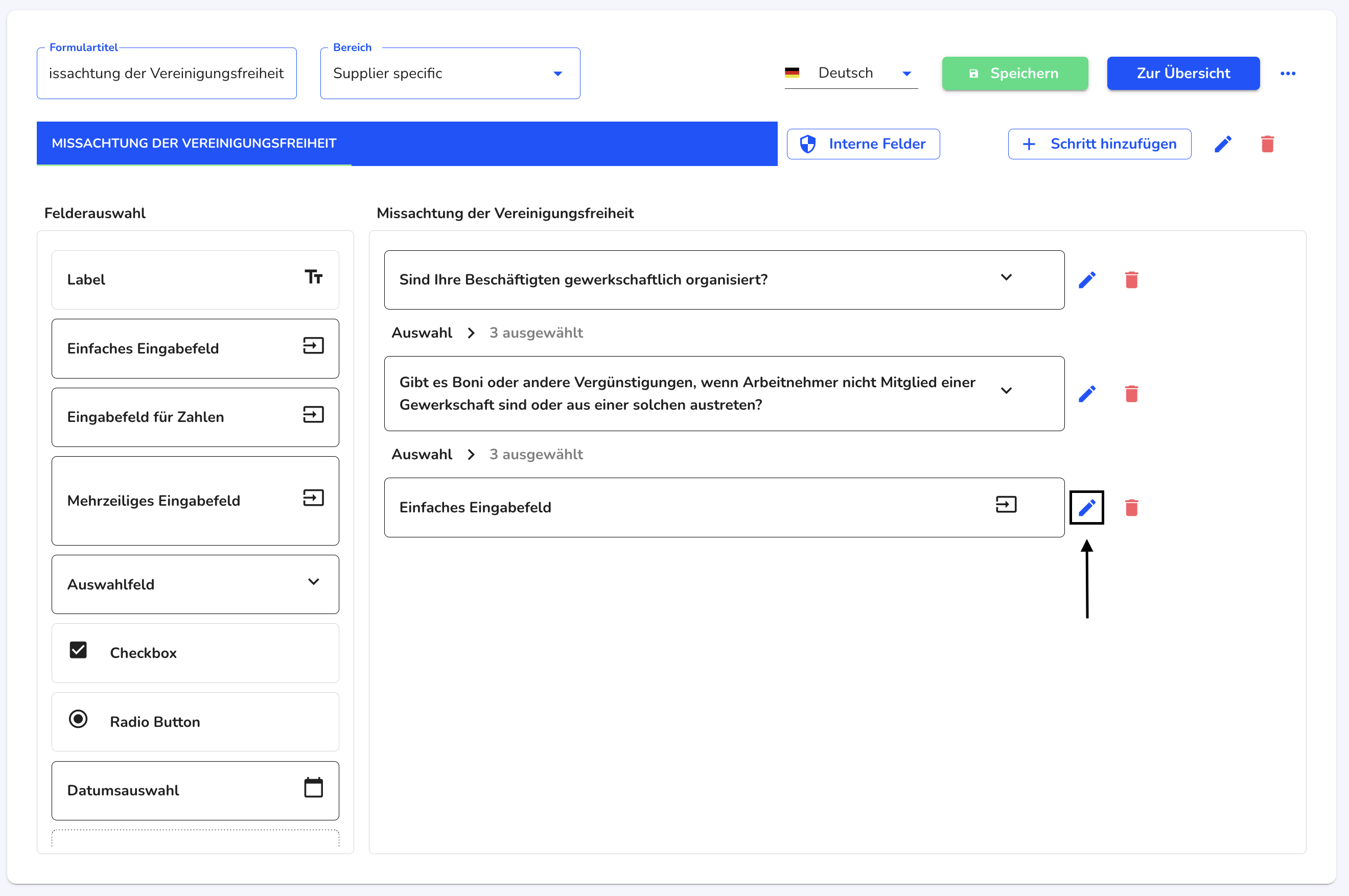Click Auswahlfeld chevron in field palette

pos(313,582)
